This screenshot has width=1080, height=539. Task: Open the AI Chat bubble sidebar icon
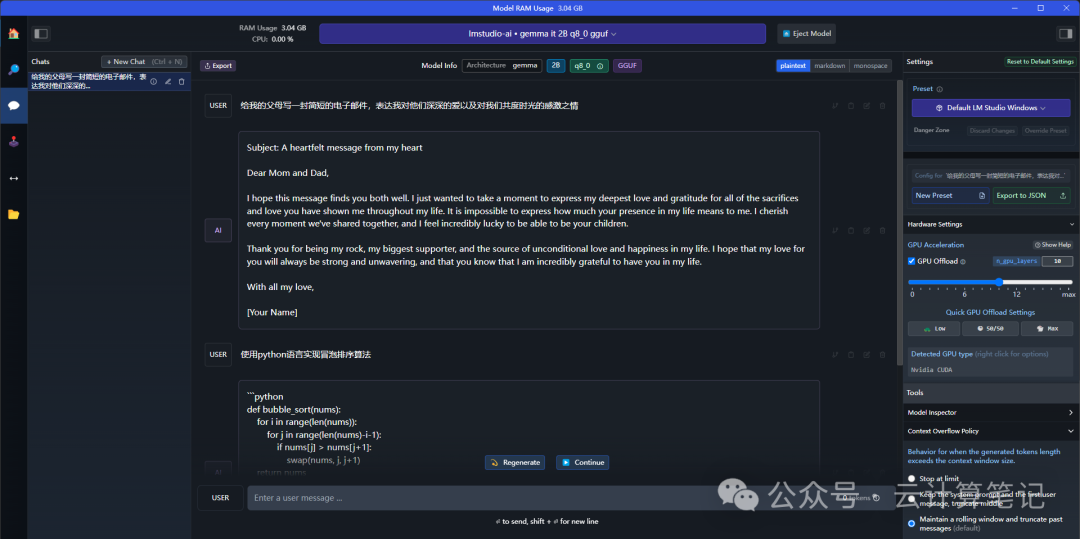(14, 105)
